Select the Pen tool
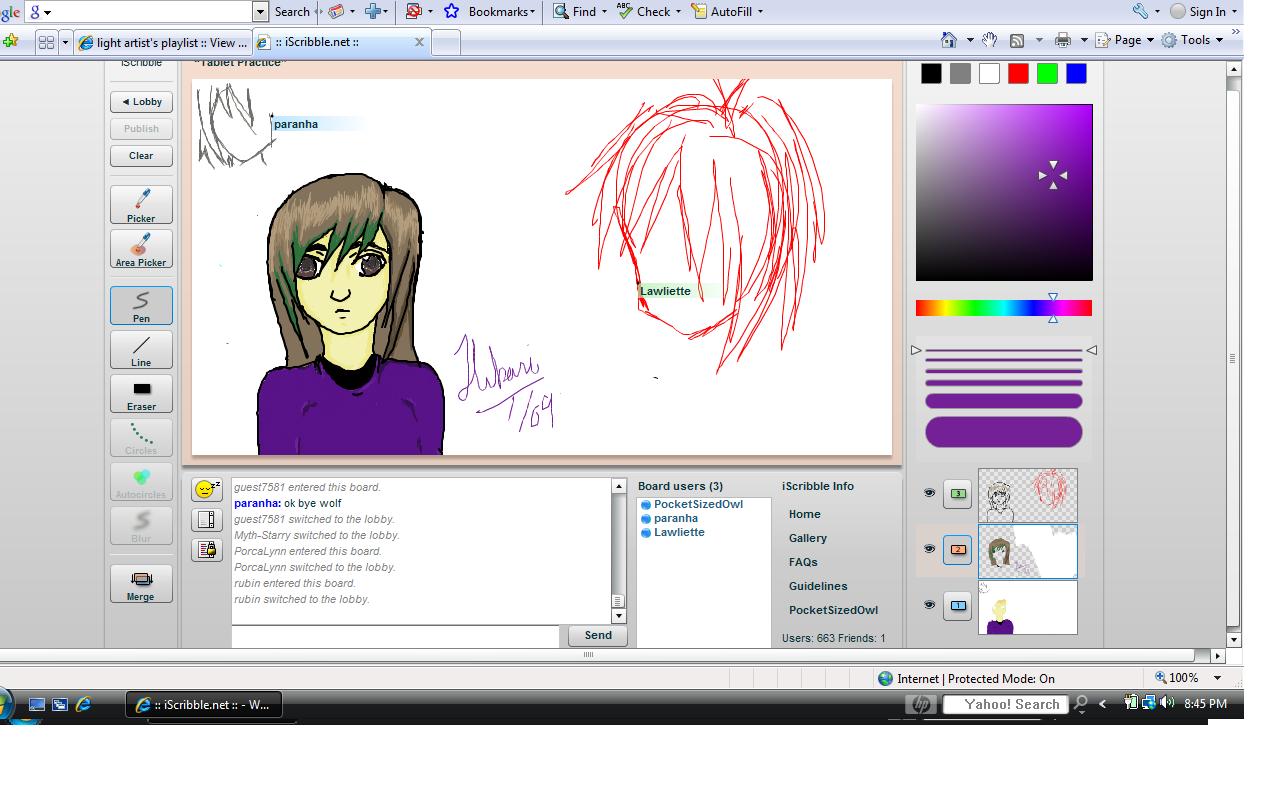 point(141,305)
